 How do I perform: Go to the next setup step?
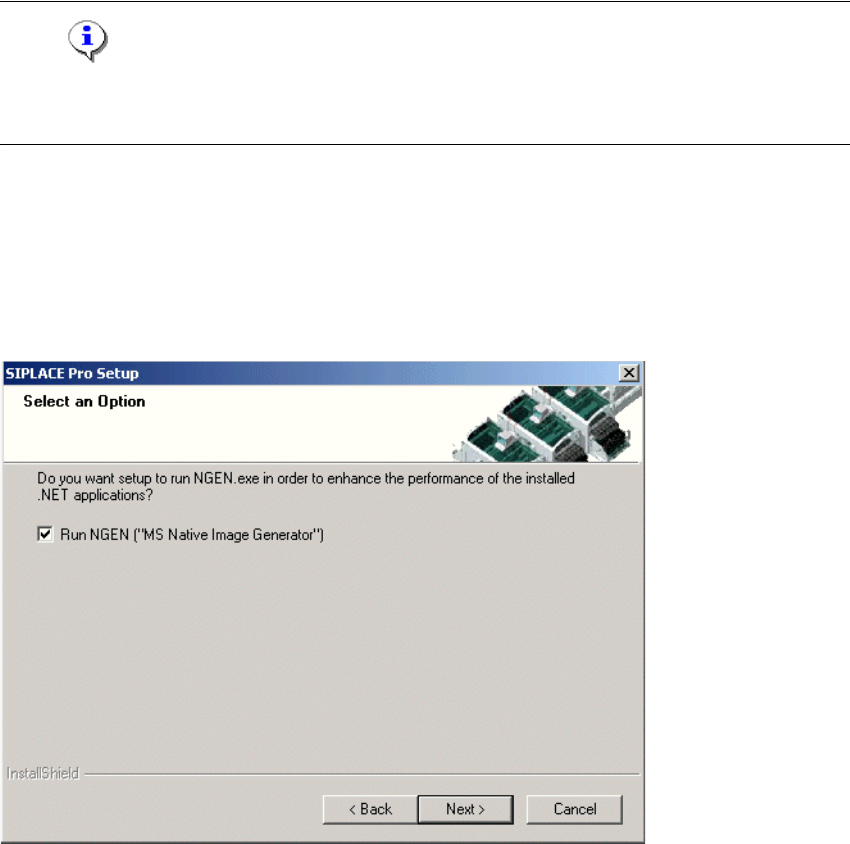coord(465,809)
